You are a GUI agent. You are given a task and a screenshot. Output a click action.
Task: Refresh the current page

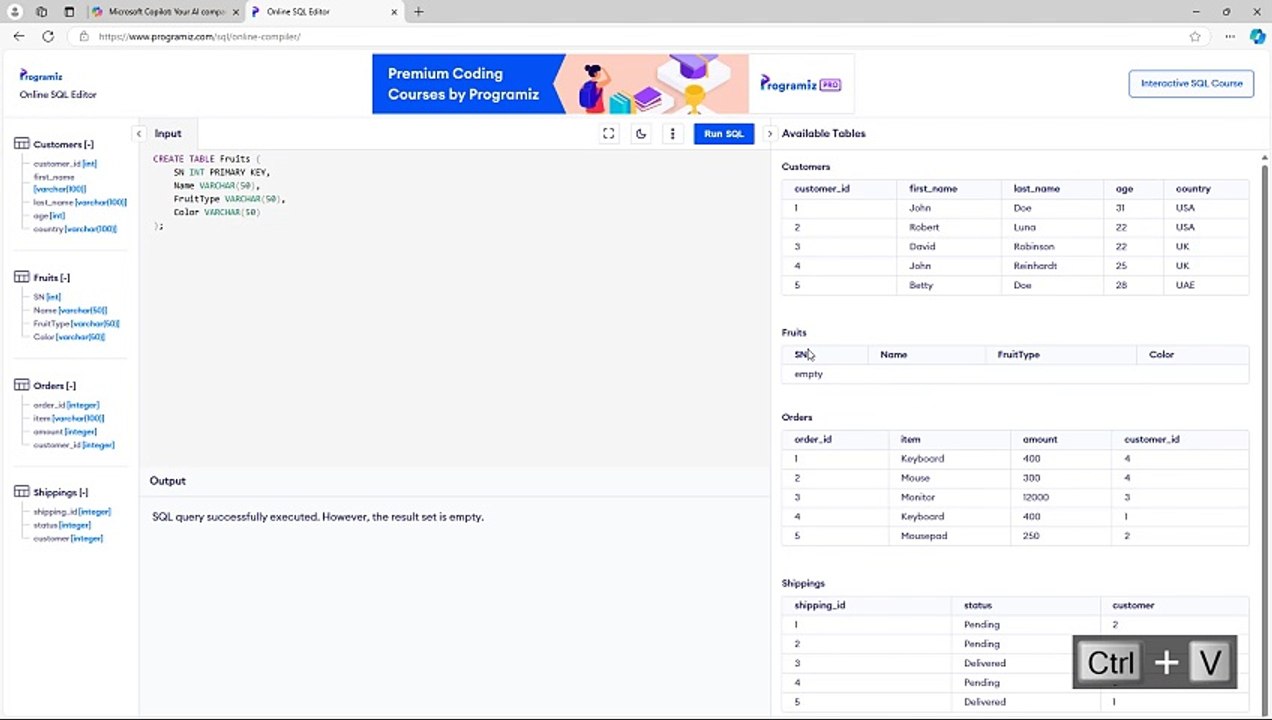click(47, 36)
